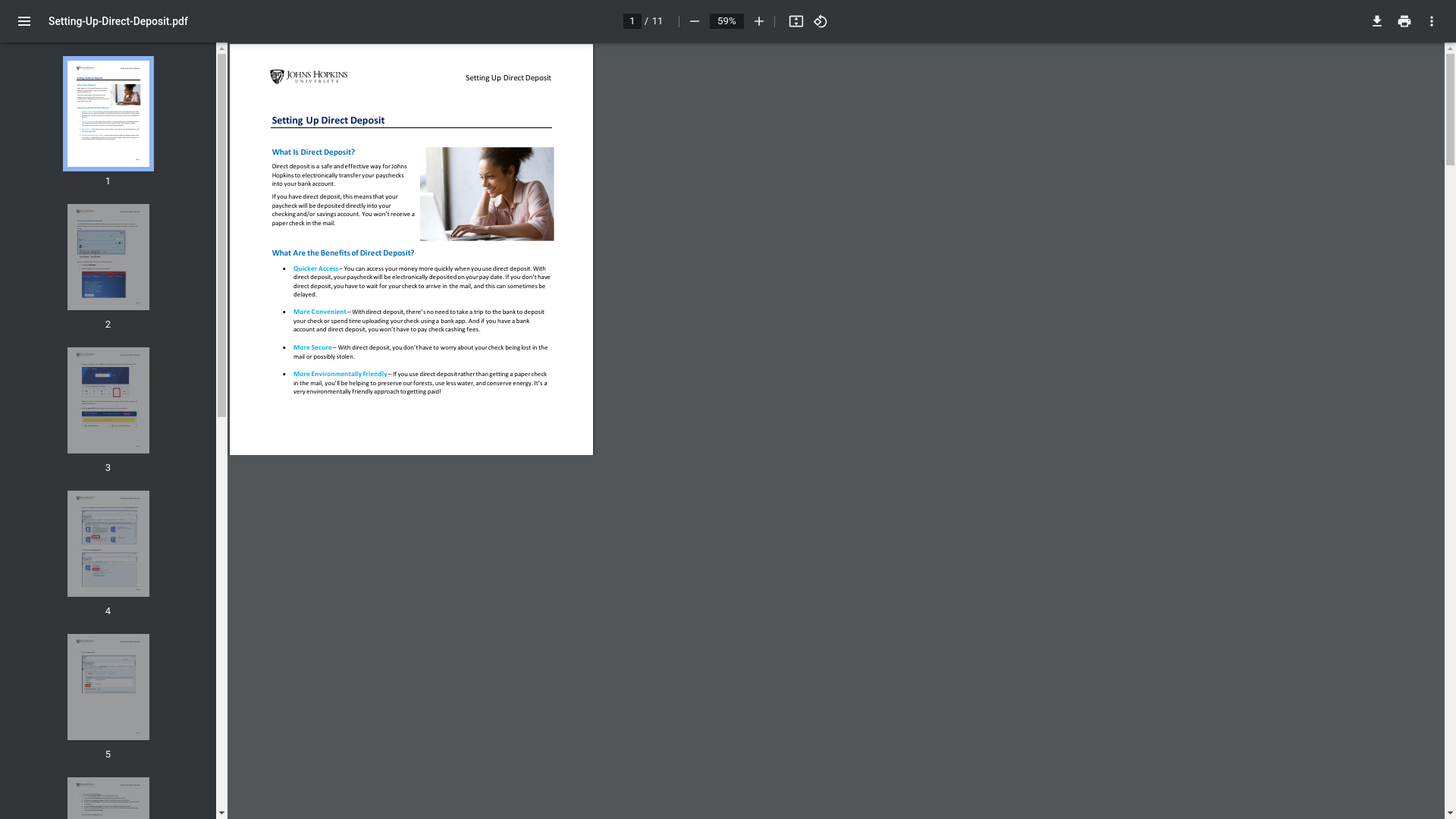This screenshot has height=819, width=1456.
Task: Select page 5 thumbnail
Action: click(x=108, y=687)
